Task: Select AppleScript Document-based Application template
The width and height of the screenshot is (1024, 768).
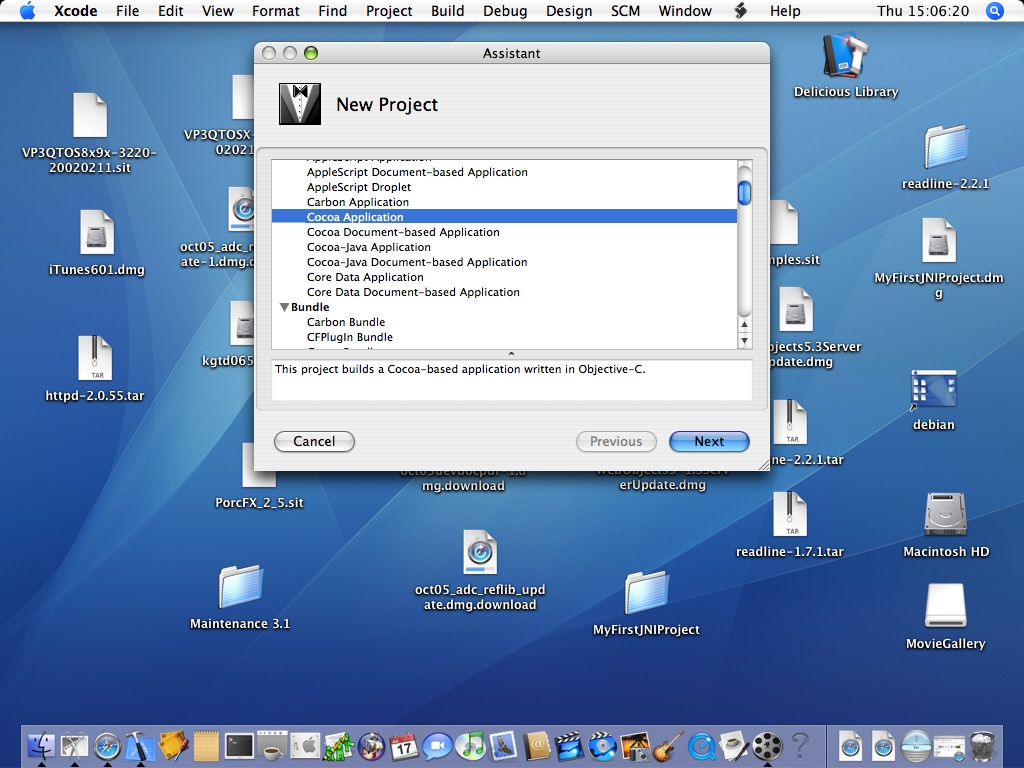Action: point(417,172)
